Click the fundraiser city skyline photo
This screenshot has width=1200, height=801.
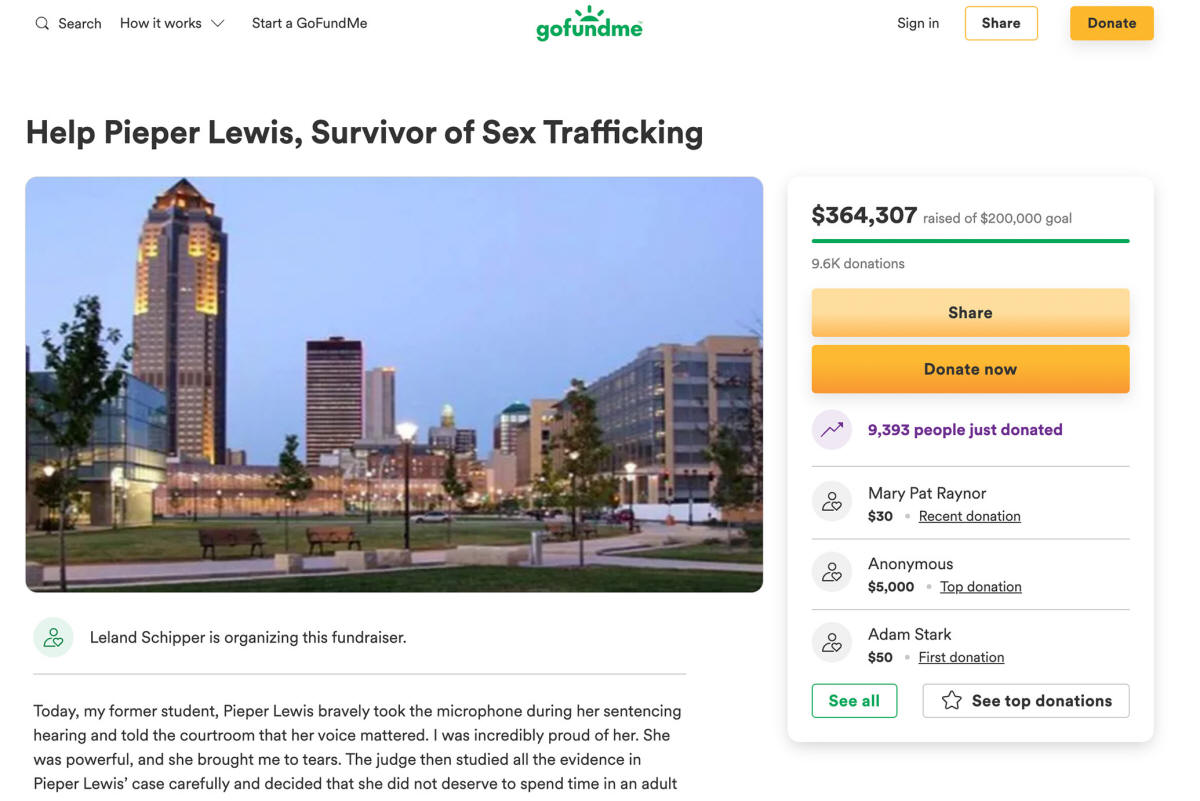(x=394, y=384)
